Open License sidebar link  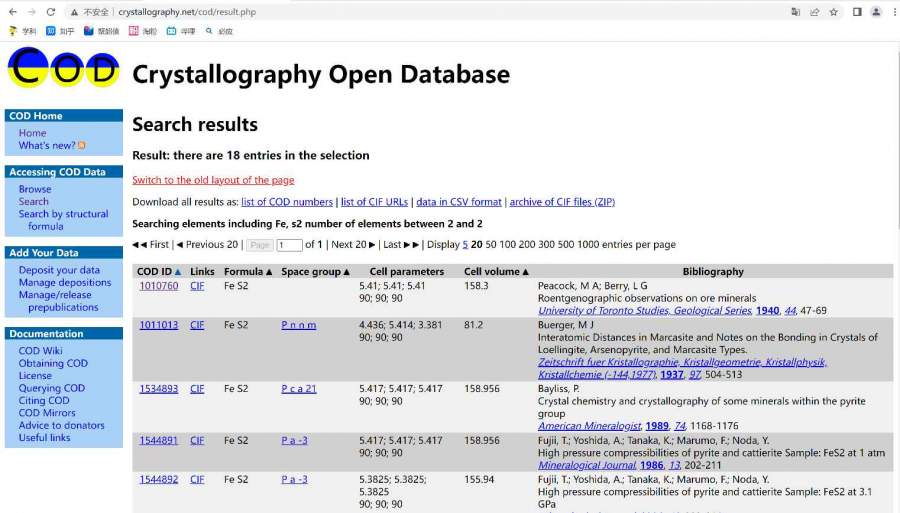pyautogui.click(x=35, y=376)
